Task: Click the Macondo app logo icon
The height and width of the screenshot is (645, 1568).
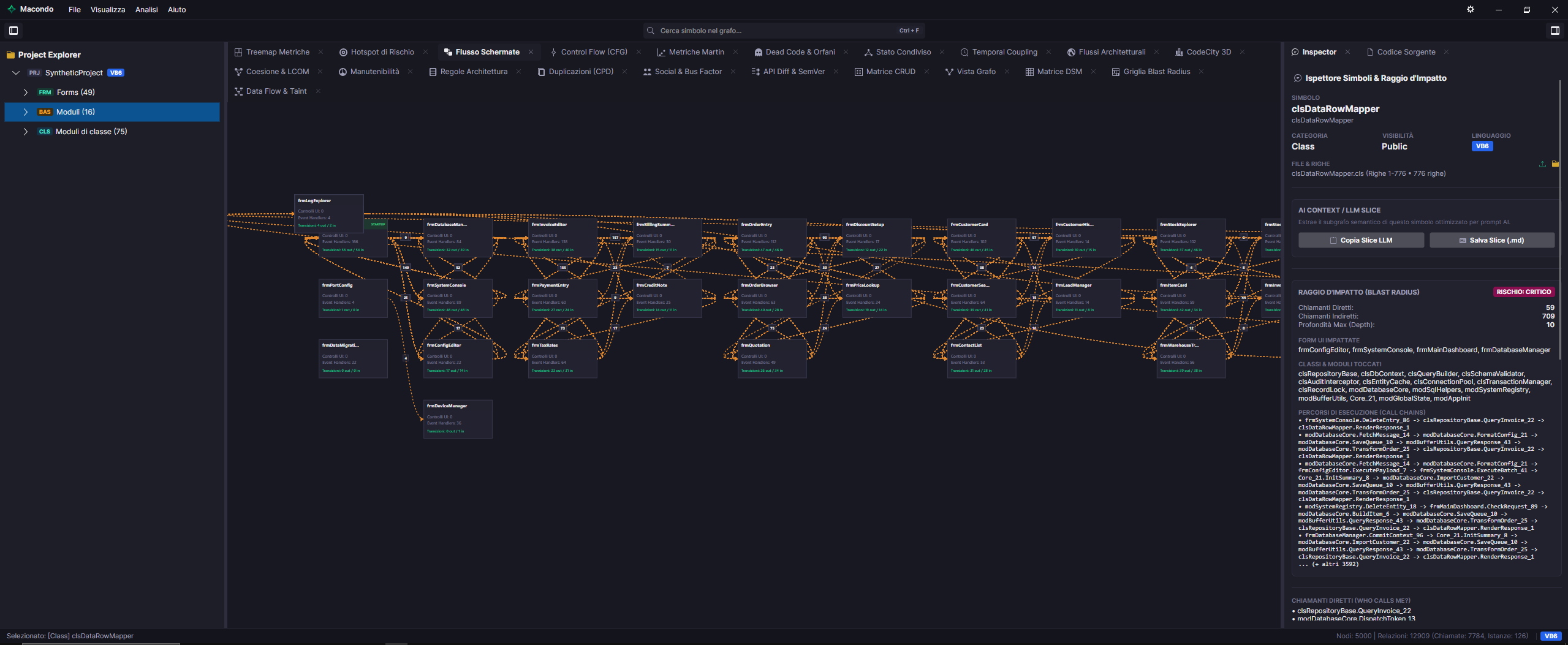Action: click(x=11, y=9)
